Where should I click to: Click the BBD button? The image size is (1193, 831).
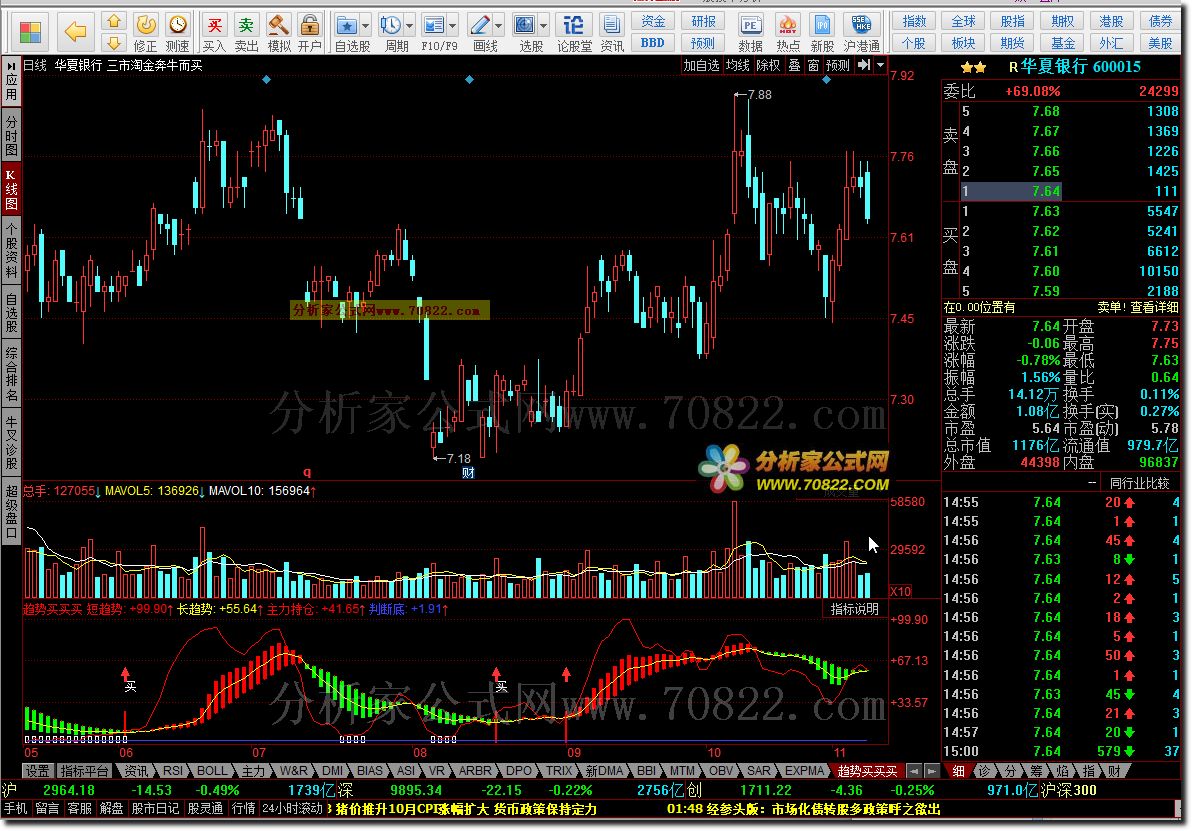pos(653,43)
